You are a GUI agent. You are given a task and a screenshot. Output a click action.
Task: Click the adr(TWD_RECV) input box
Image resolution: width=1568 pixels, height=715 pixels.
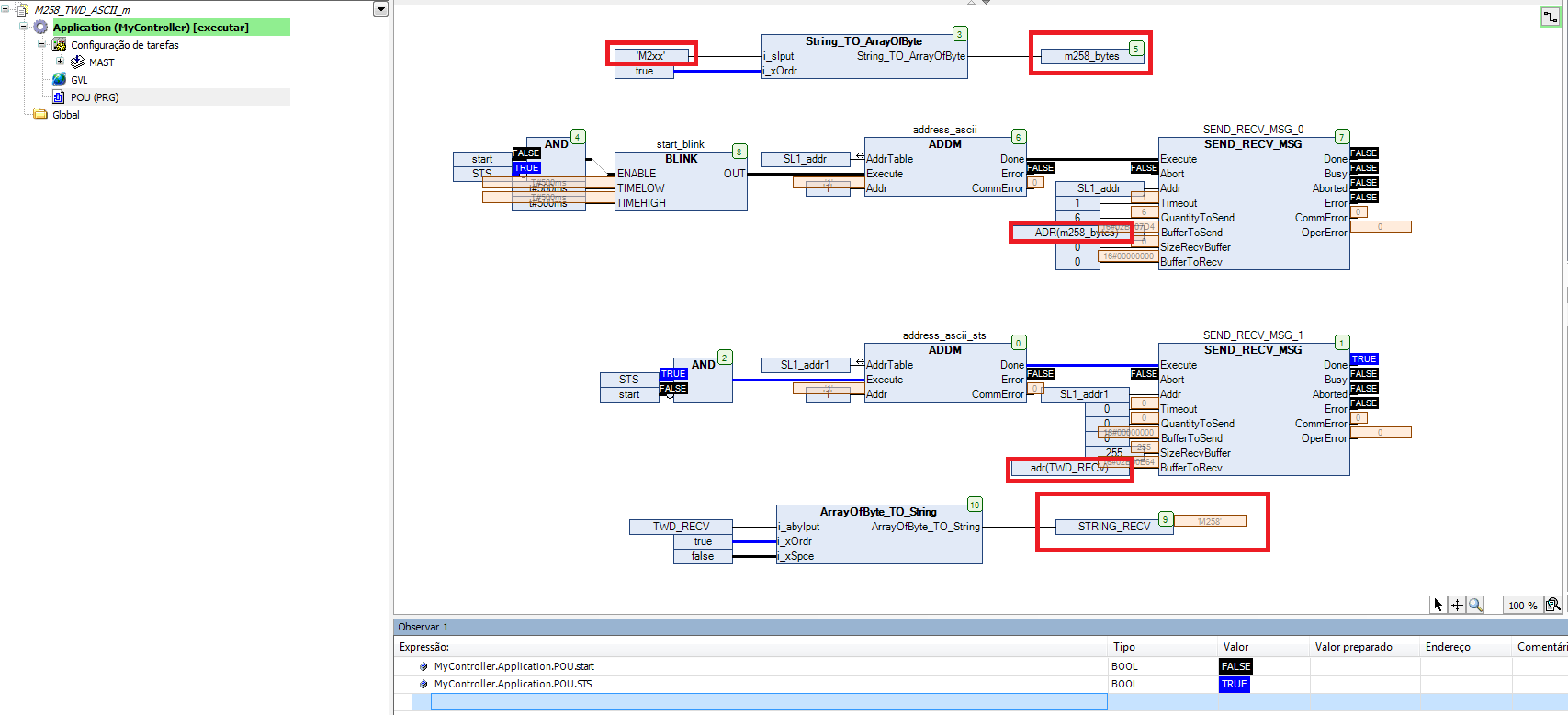click(1070, 468)
